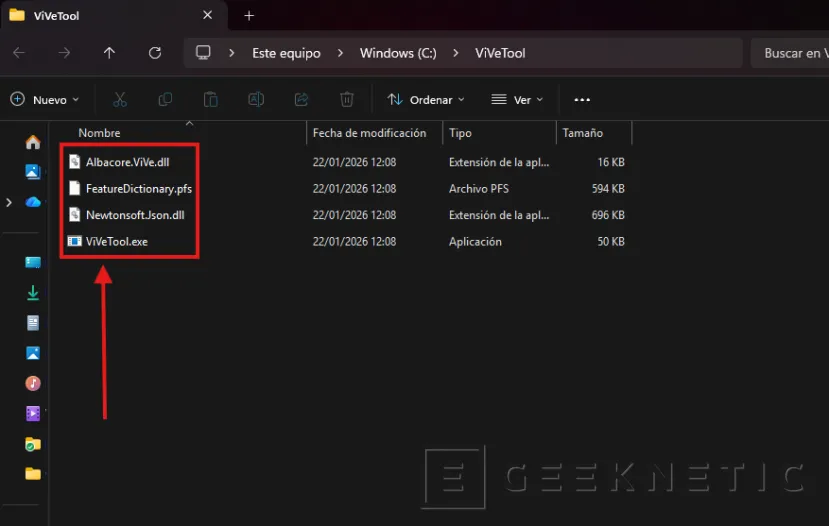
Task: Expand chevron after Este equipo
Action: [340, 53]
